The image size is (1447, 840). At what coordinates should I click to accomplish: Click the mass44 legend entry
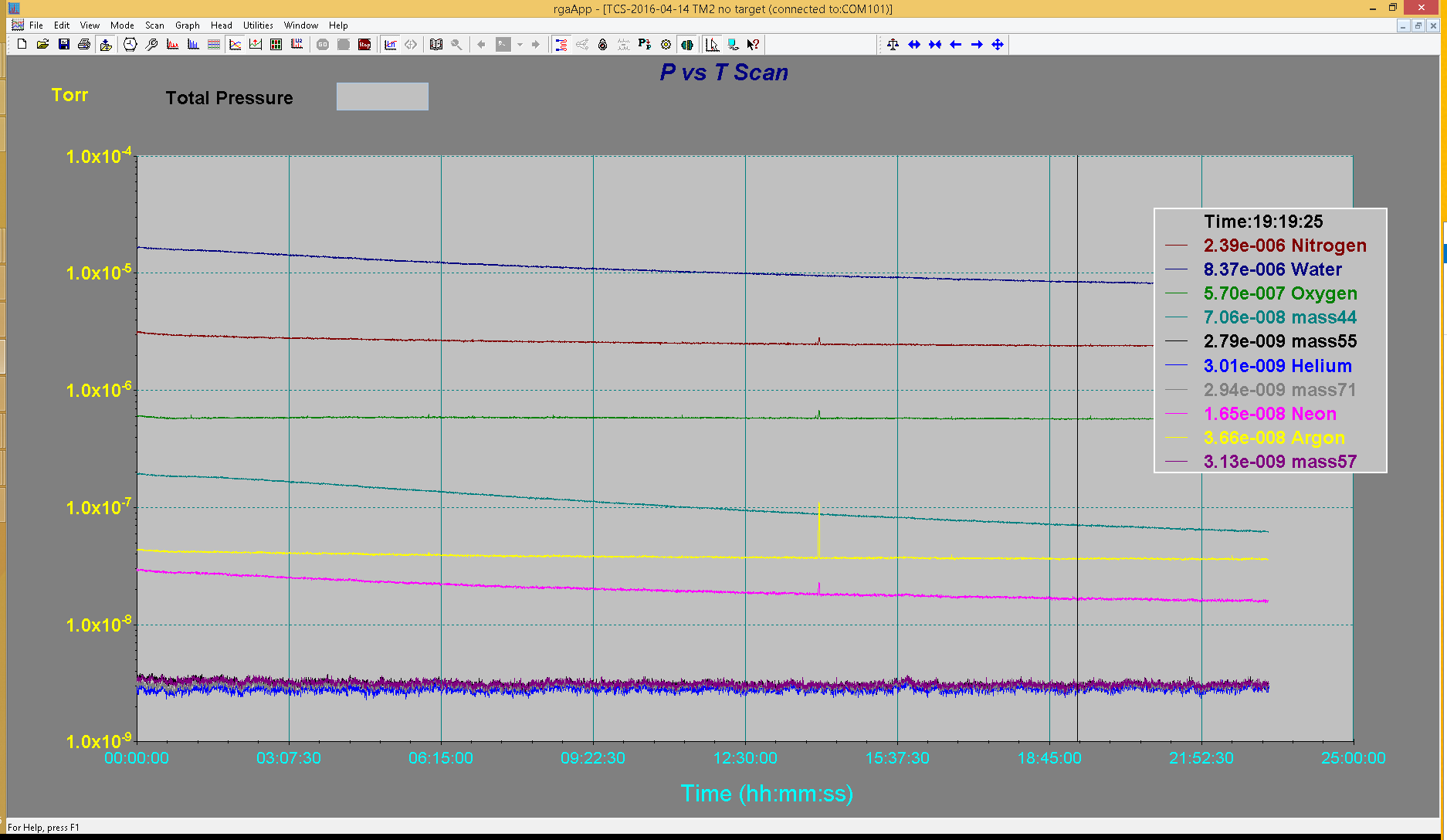(x=1261, y=317)
